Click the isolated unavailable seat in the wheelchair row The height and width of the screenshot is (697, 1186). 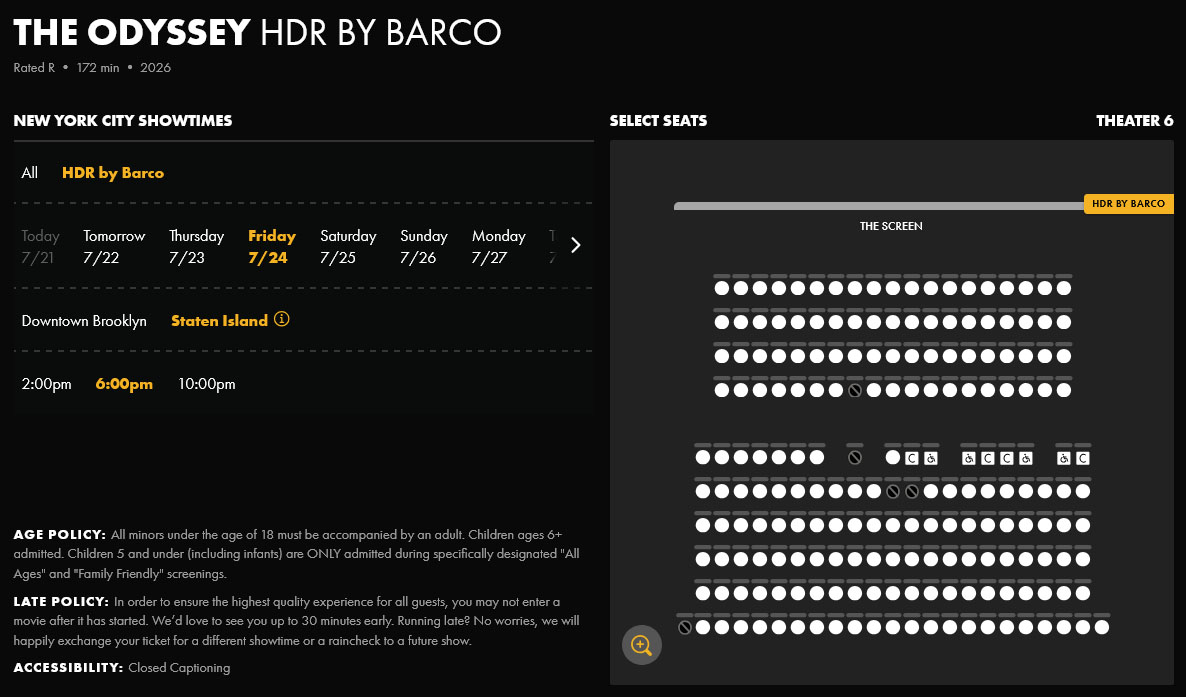tap(855, 457)
